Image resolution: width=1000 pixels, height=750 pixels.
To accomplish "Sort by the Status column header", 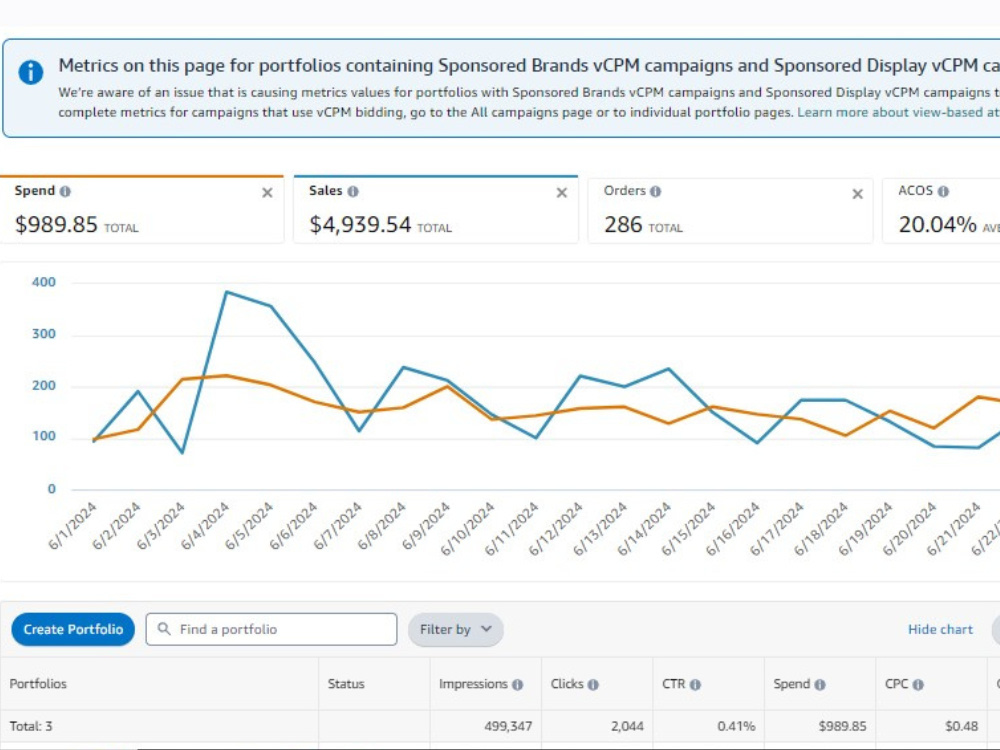I will click(346, 684).
